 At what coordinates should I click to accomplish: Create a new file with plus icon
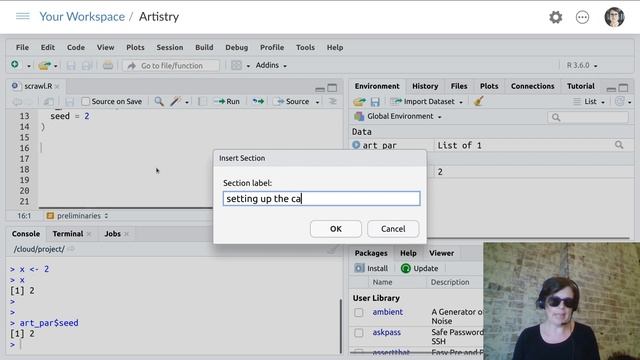click(15, 65)
